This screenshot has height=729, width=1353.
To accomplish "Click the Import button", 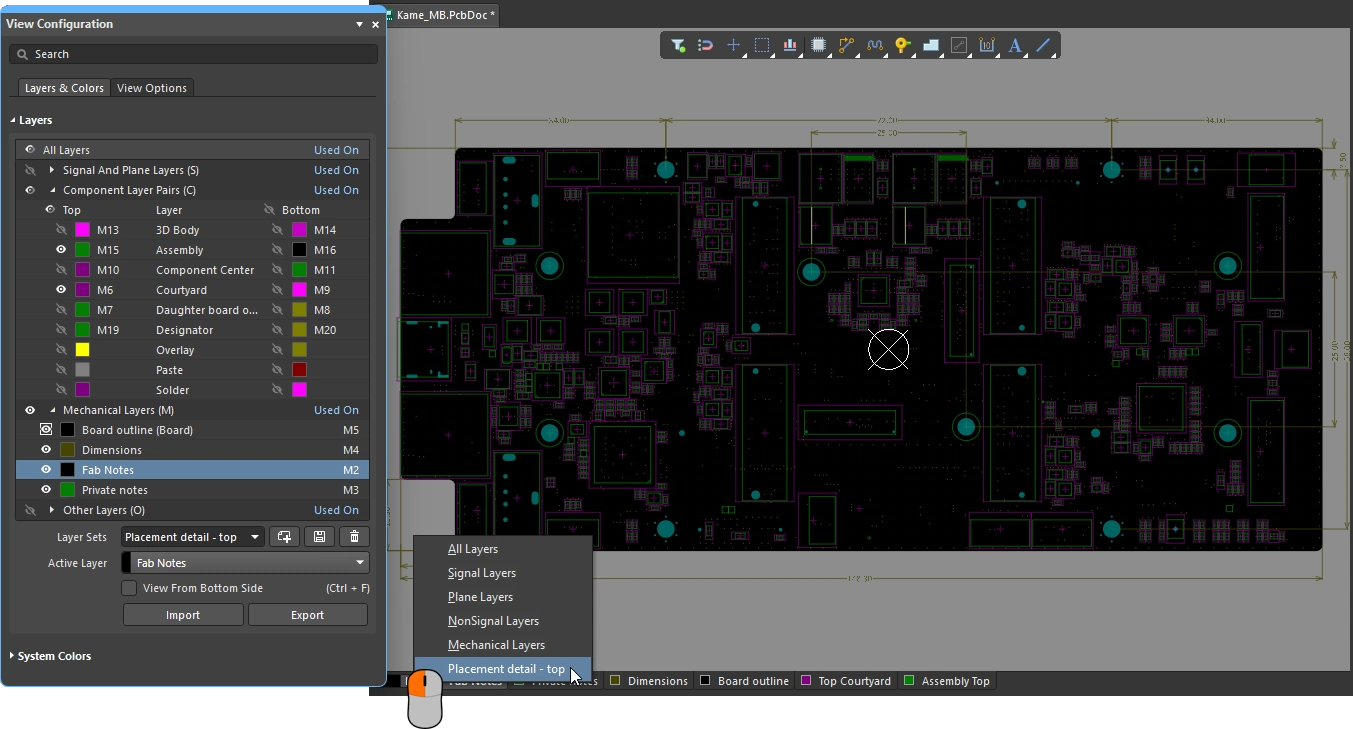I will pyautogui.click(x=183, y=615).
